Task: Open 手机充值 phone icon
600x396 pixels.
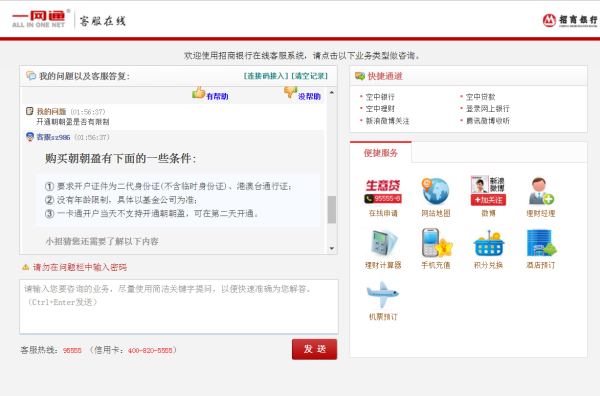Action: [x=436, y=243]
